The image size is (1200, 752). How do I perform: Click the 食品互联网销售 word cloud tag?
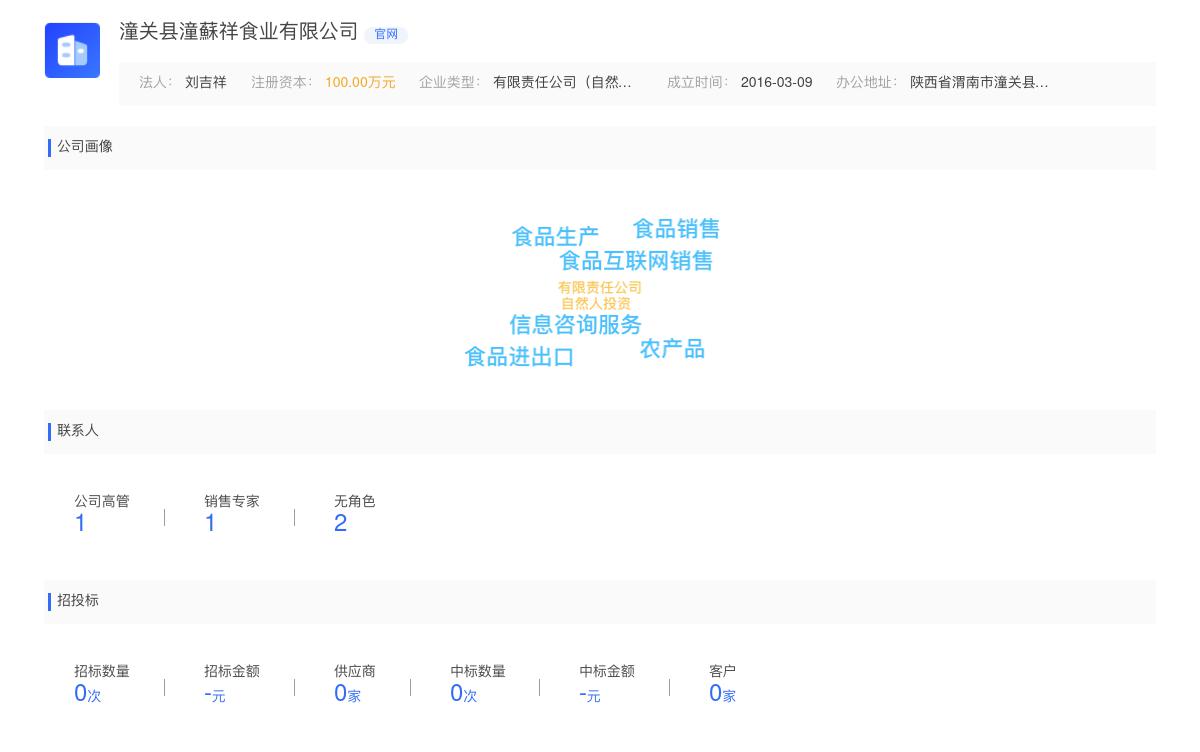pyautogui.click(x=635, y=261)
